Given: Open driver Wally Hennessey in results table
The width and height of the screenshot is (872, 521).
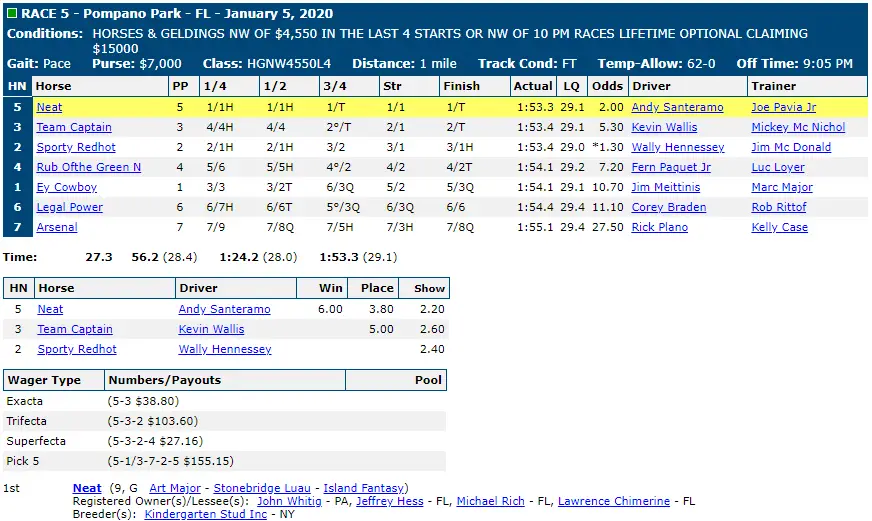Looking at the screenshot, I should coord(678,147).
